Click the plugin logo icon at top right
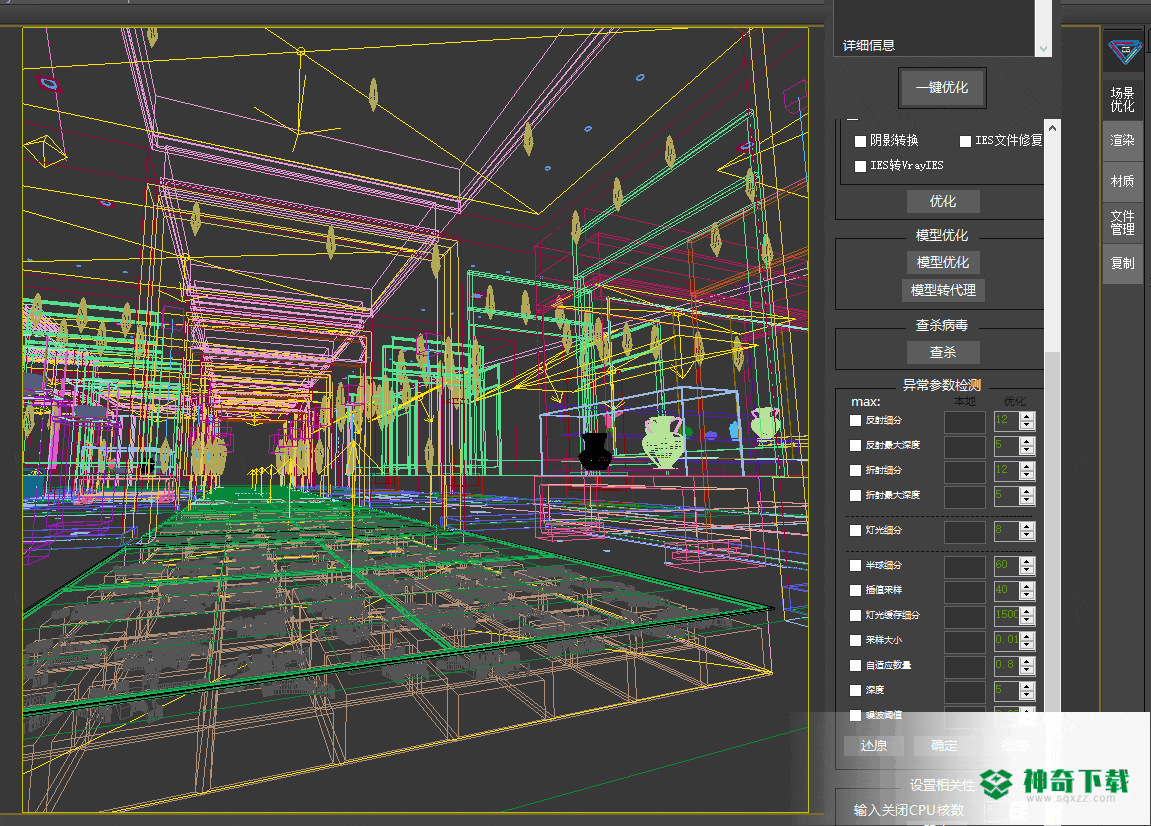Viewport: 1151px width, 826px height. [x=1124, y=52]
